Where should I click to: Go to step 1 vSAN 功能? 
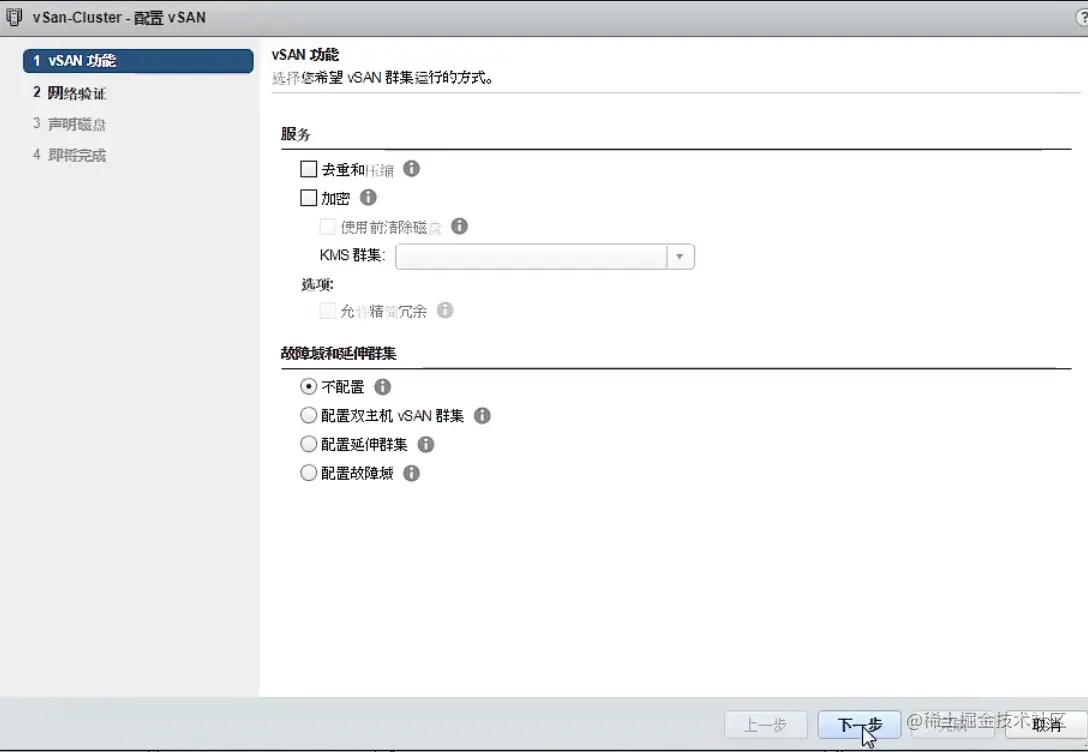[138, 61]
